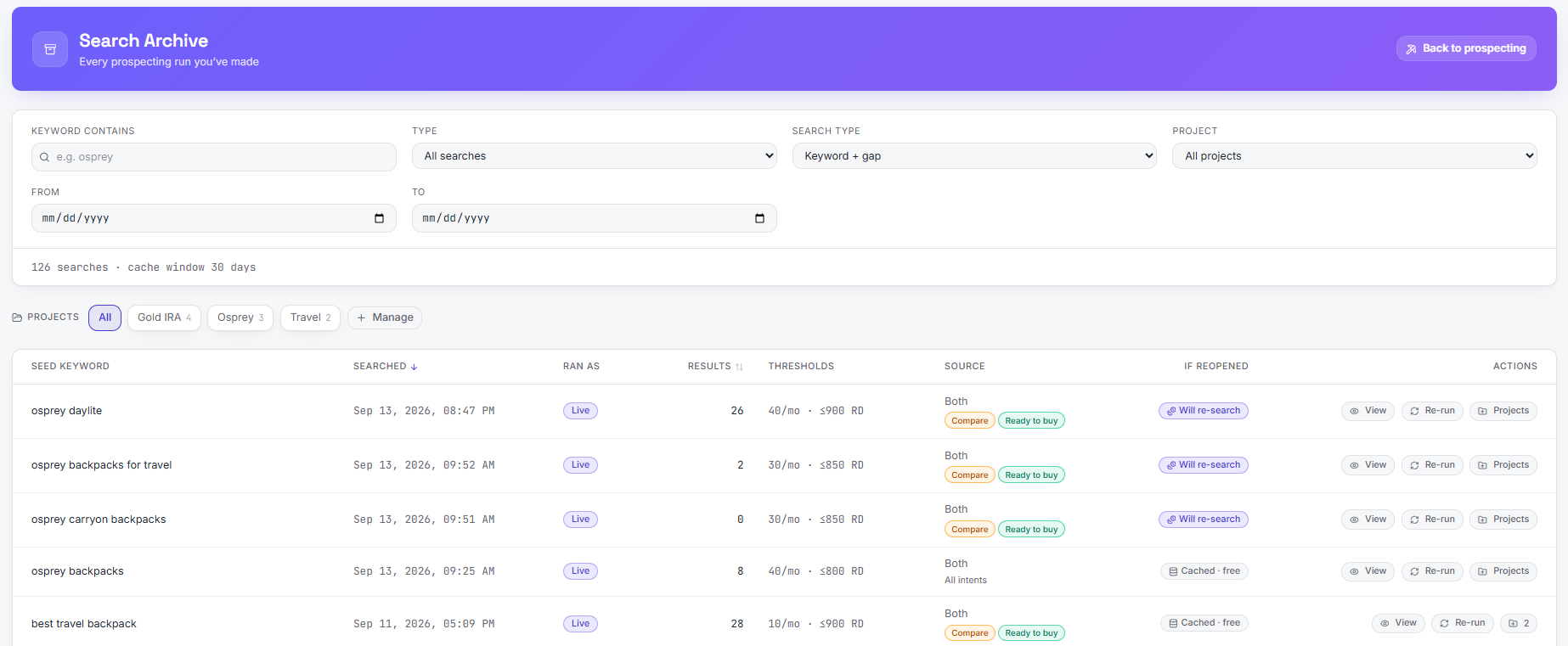The image size is (1568, 646).
Task: Click the search magnifier icon in keyword field
Action: pyautogui.click(x=44, y=157)
